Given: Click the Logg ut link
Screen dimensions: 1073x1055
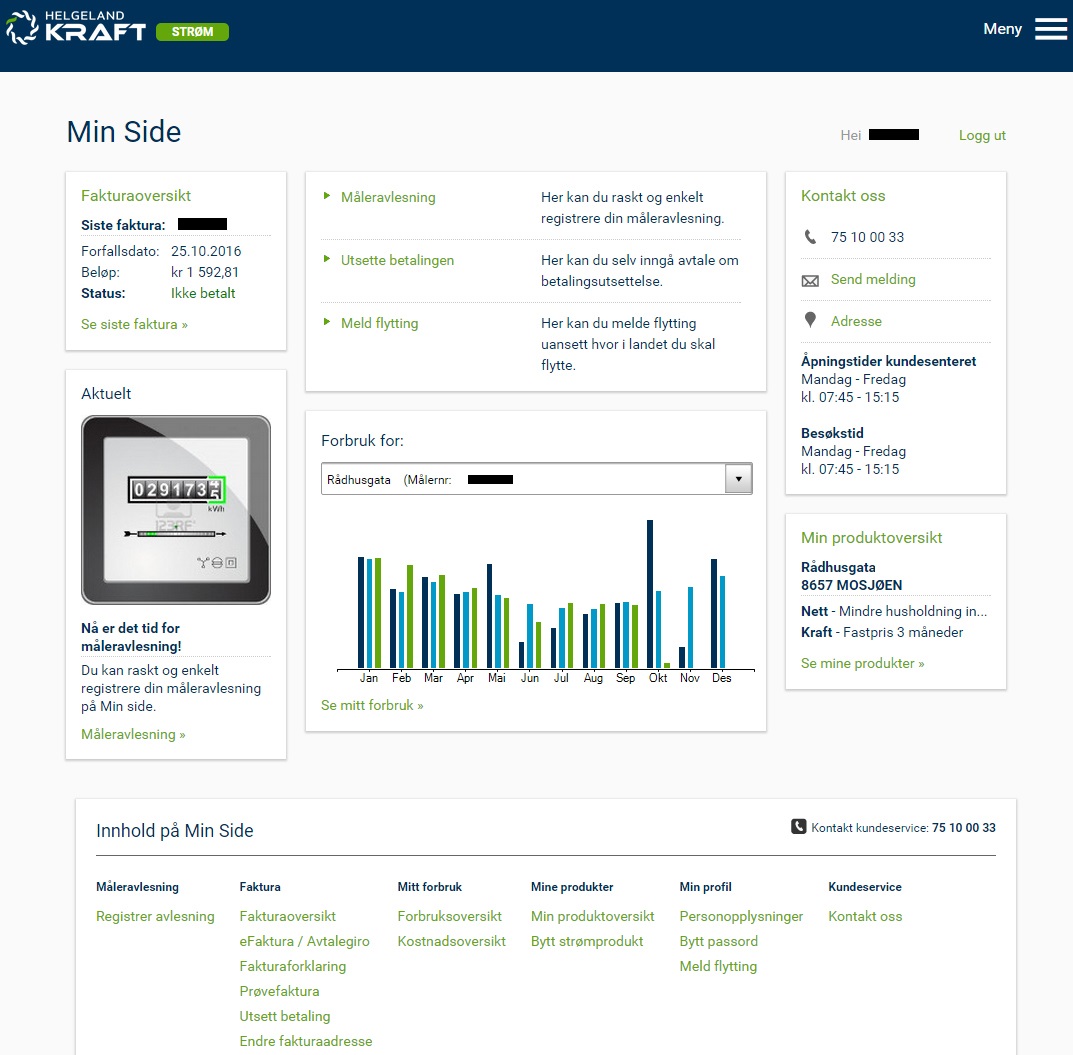Looking at the screenshot, I should point(982,135).
